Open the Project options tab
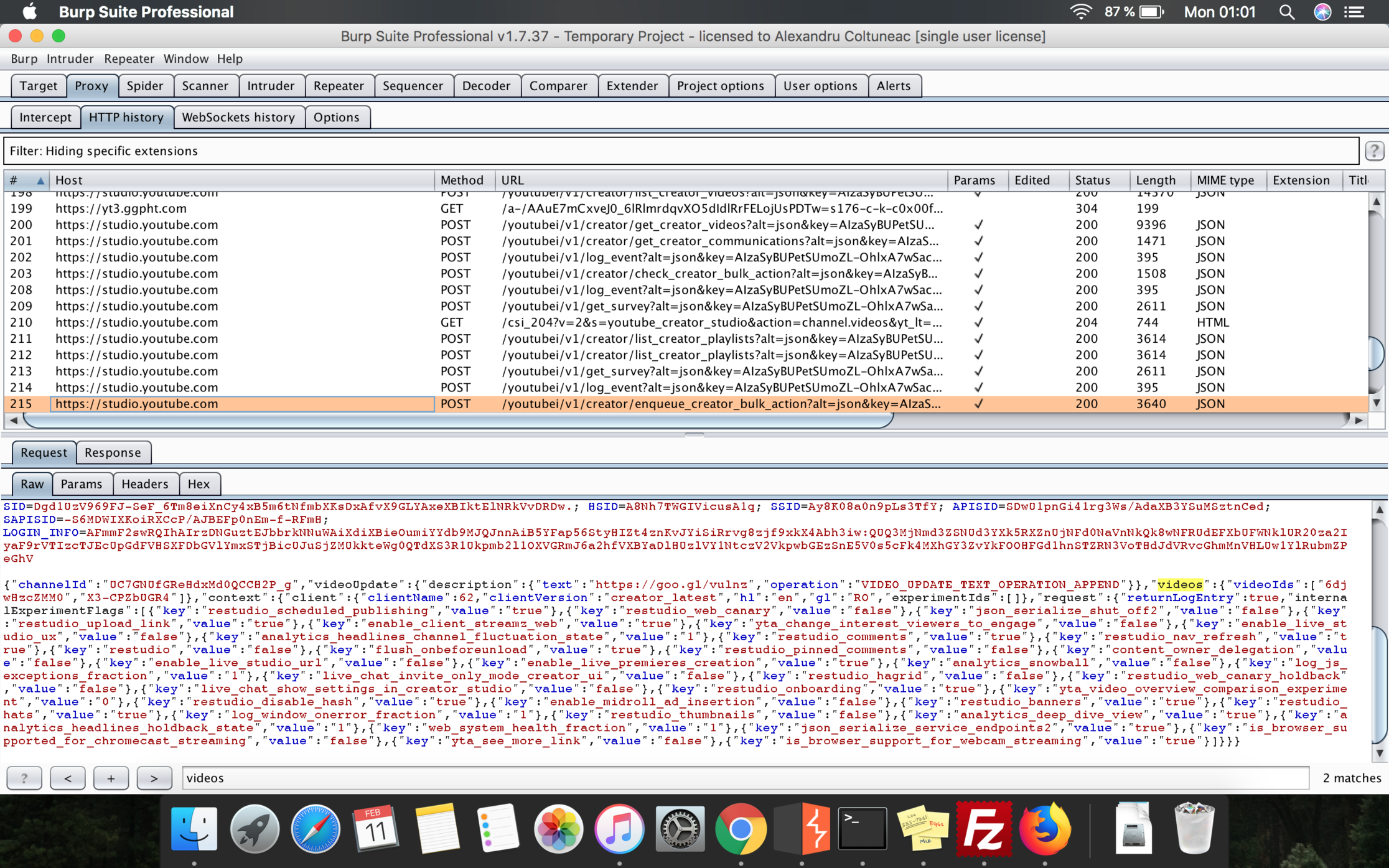1389x868 pixels. tap(721, 86)
